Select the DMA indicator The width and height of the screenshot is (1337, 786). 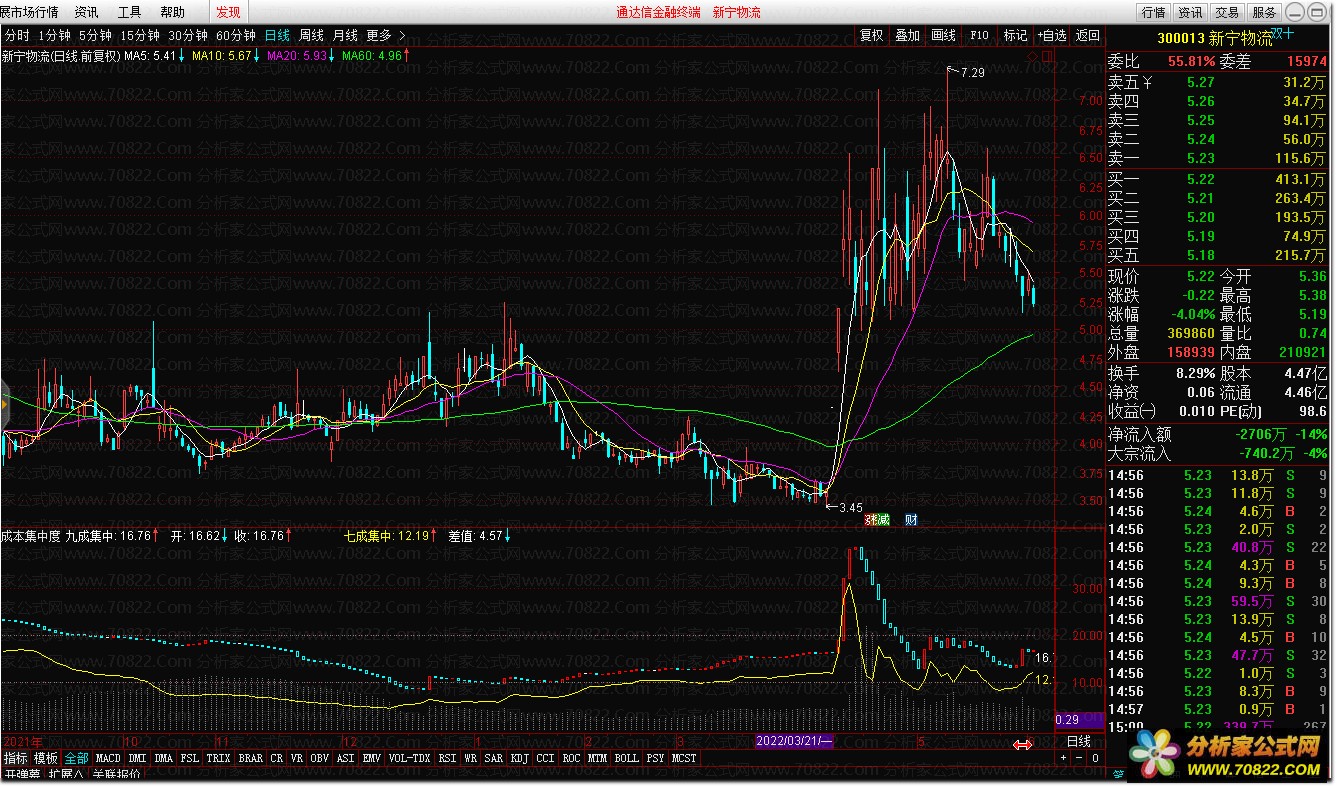(164, 759)
